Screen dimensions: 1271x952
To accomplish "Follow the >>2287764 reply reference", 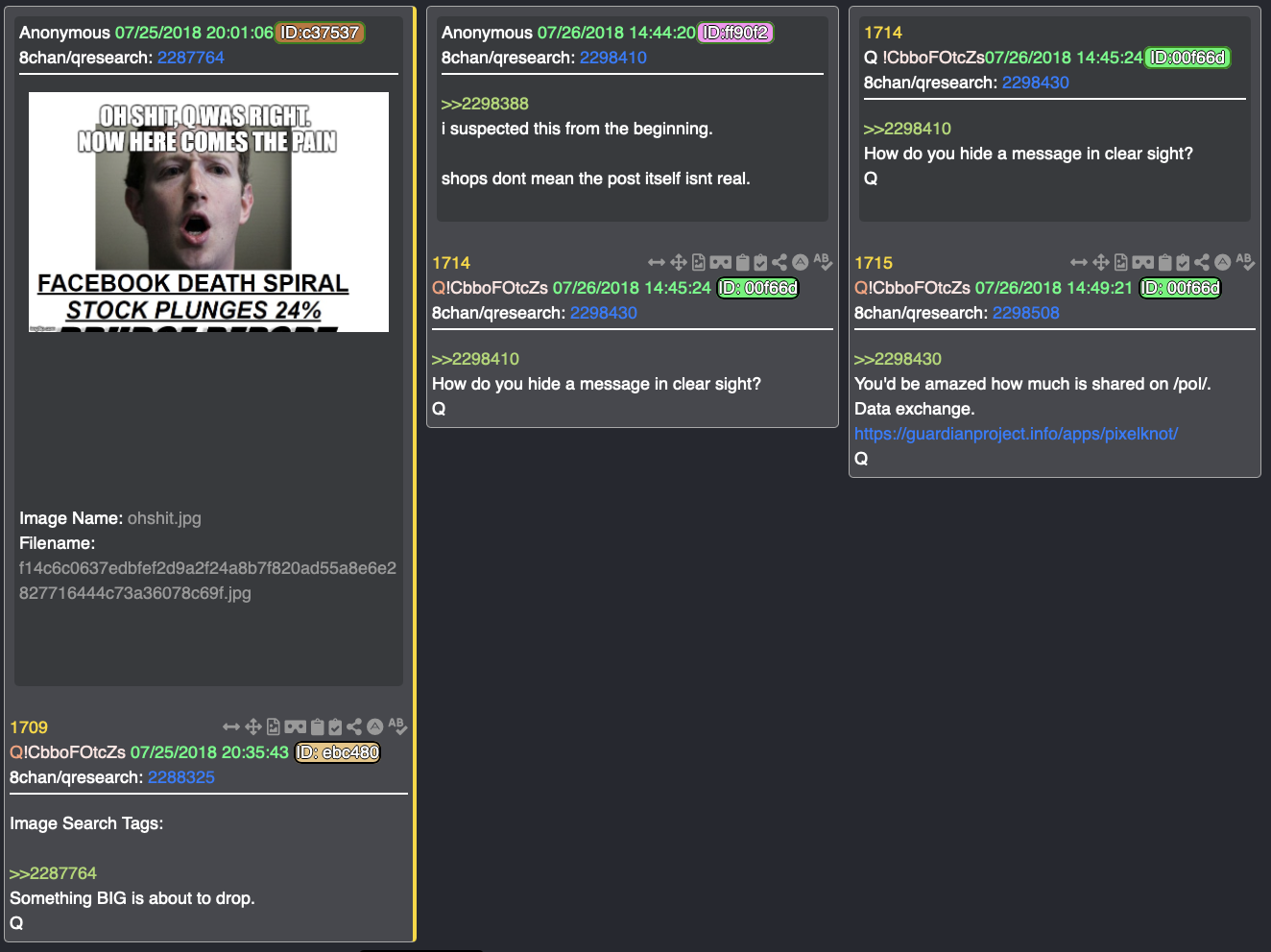I will 54,873.
